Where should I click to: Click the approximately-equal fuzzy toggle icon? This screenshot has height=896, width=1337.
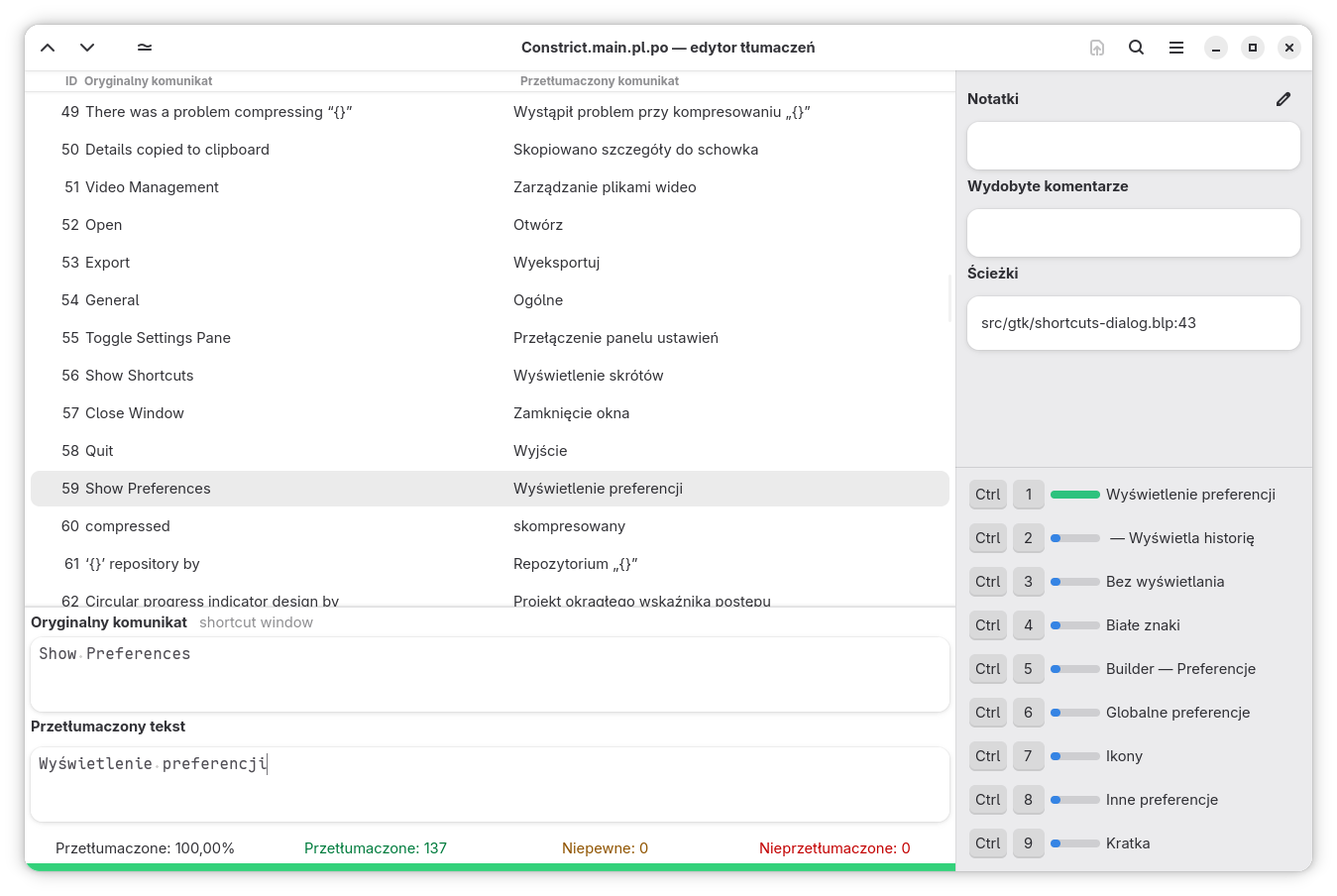145,48
